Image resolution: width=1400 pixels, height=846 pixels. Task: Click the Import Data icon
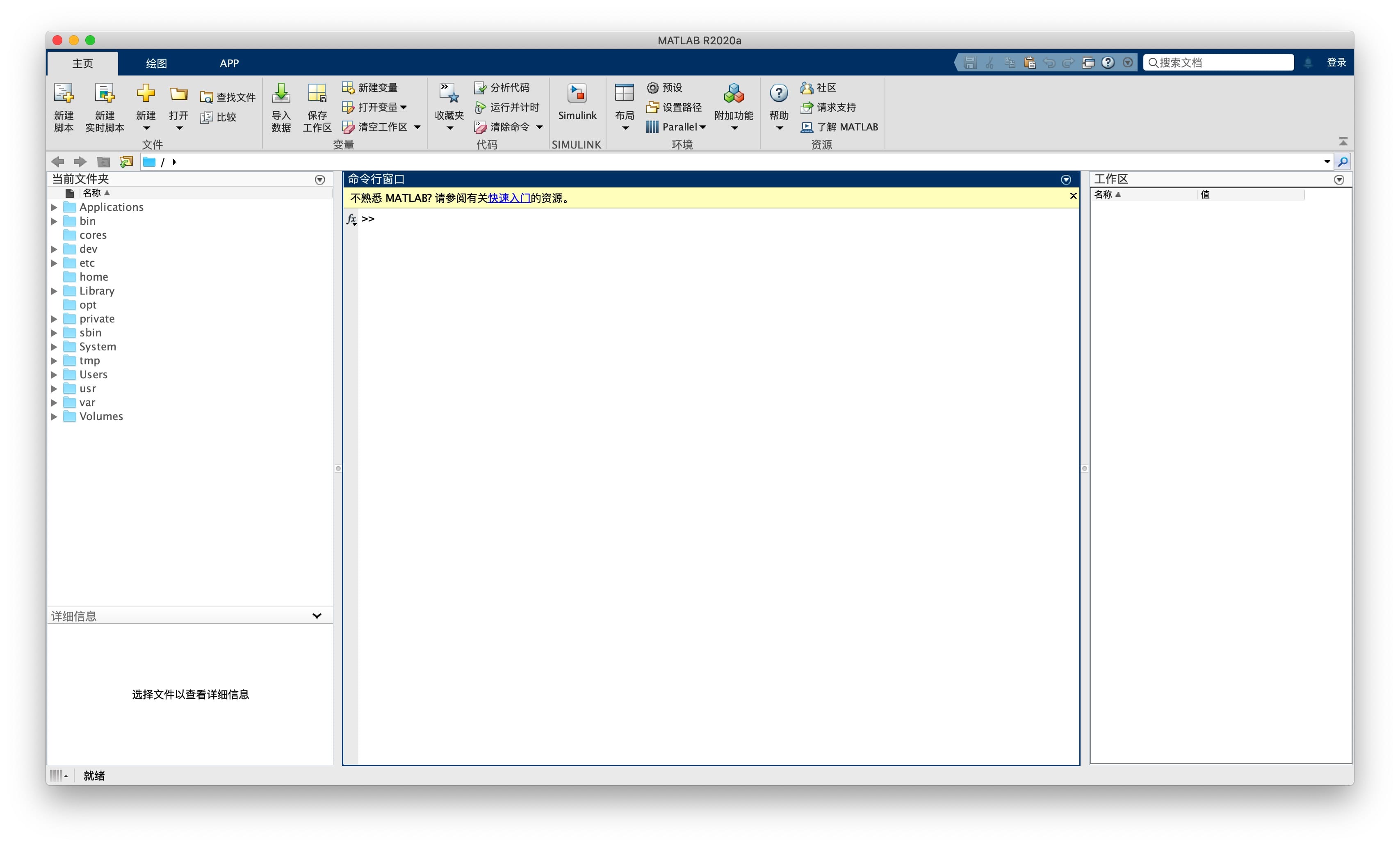pos(280,93)
